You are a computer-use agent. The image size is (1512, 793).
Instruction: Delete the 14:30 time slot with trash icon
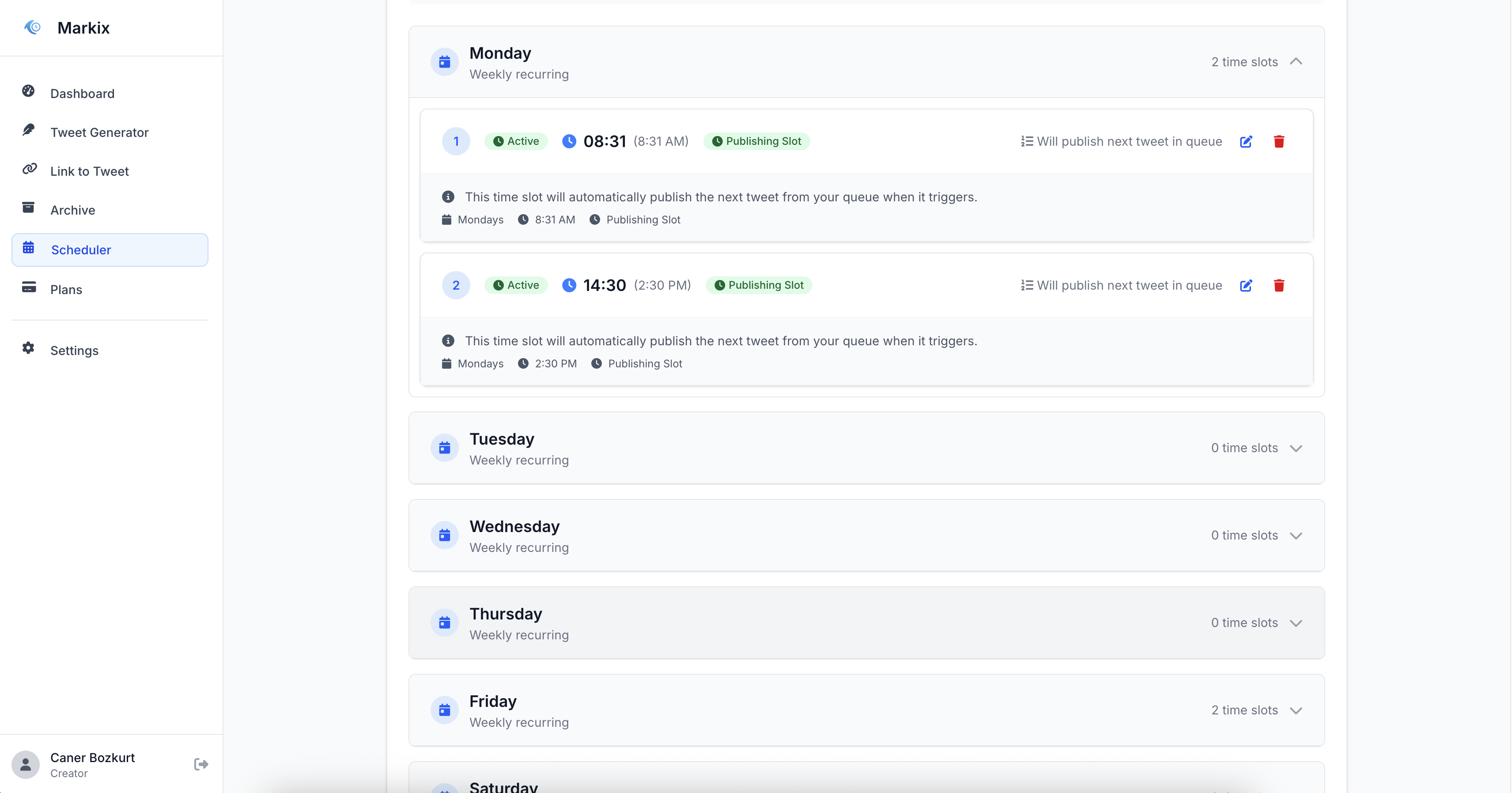coord(1278,285)
